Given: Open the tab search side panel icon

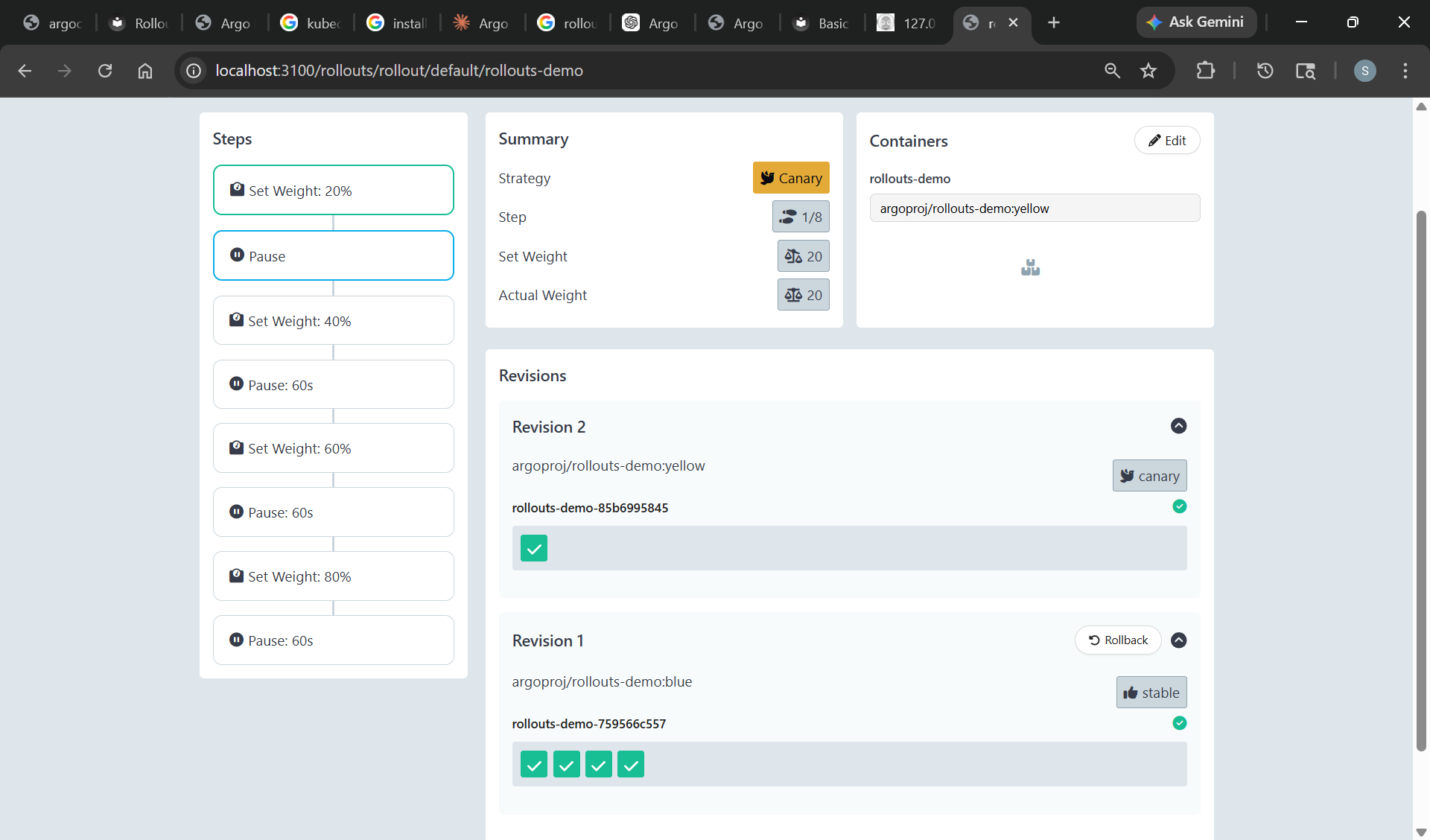Looking at the screenshot, I should click(1305, 71).
